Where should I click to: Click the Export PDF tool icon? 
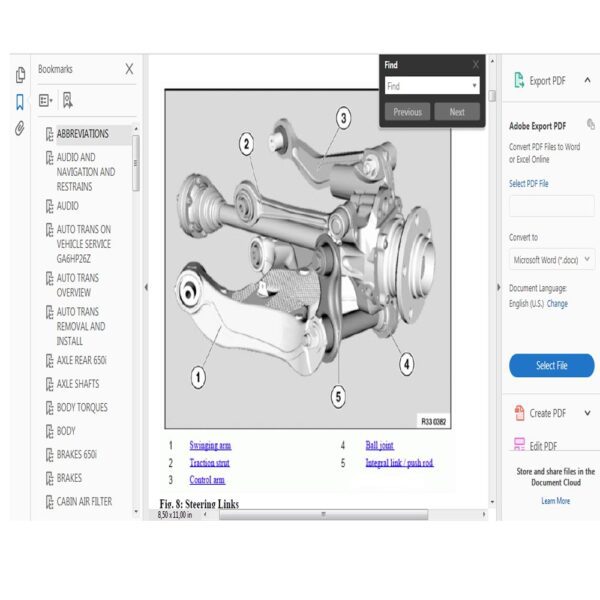519,80
